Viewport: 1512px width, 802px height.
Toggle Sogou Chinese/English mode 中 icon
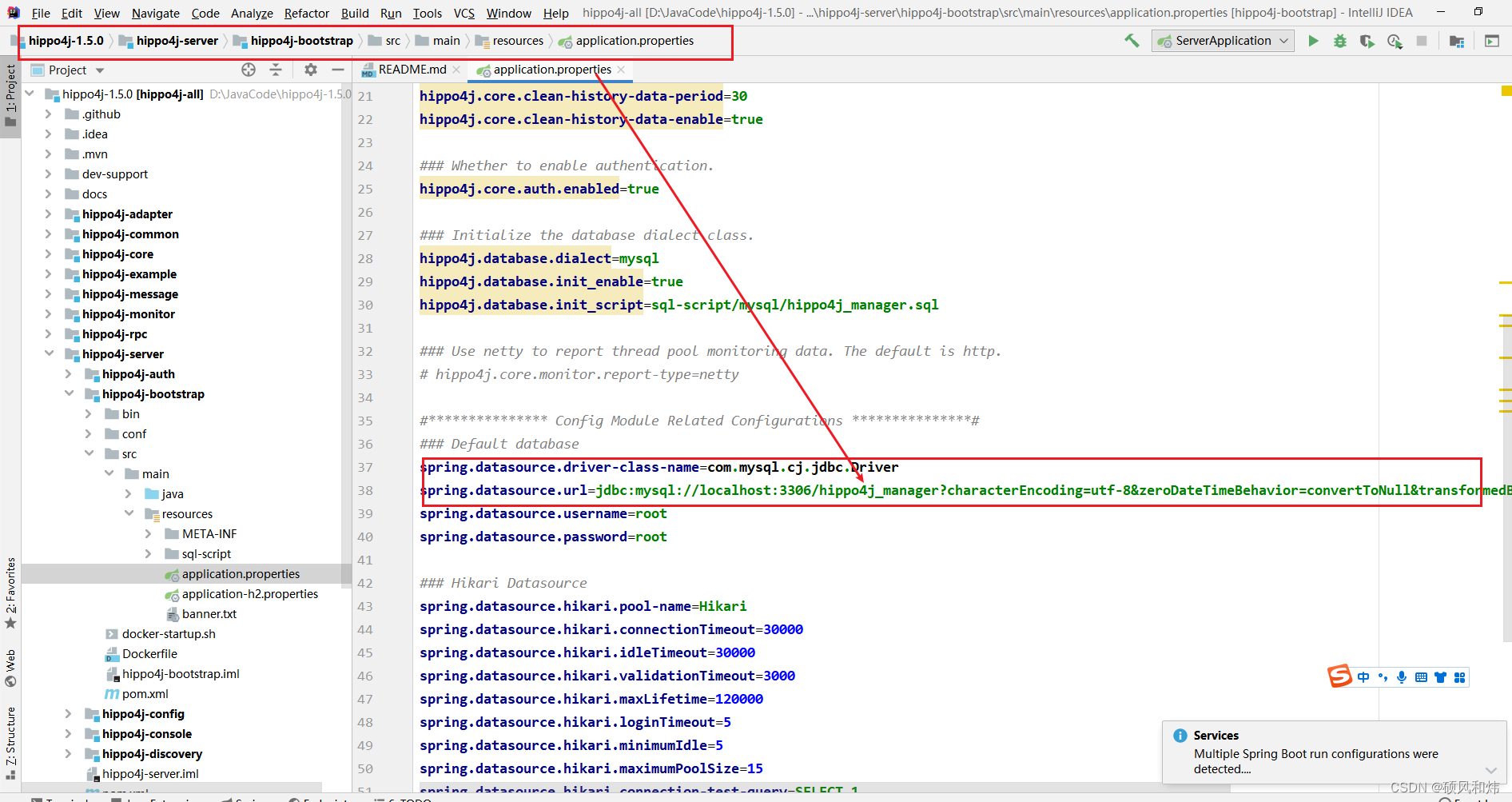point(1363,677)
